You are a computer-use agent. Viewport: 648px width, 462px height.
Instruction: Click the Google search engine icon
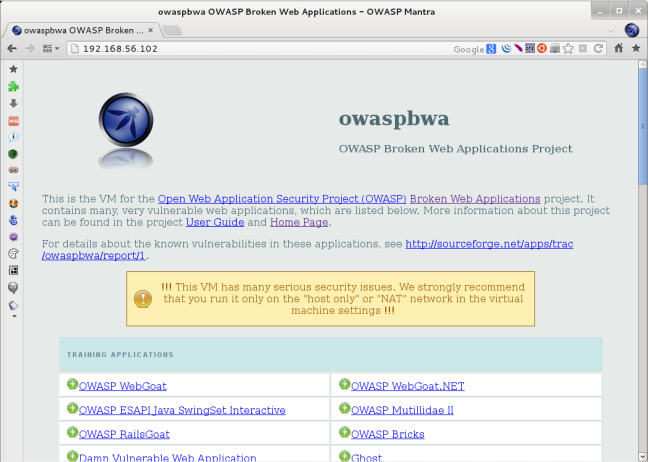491,48
